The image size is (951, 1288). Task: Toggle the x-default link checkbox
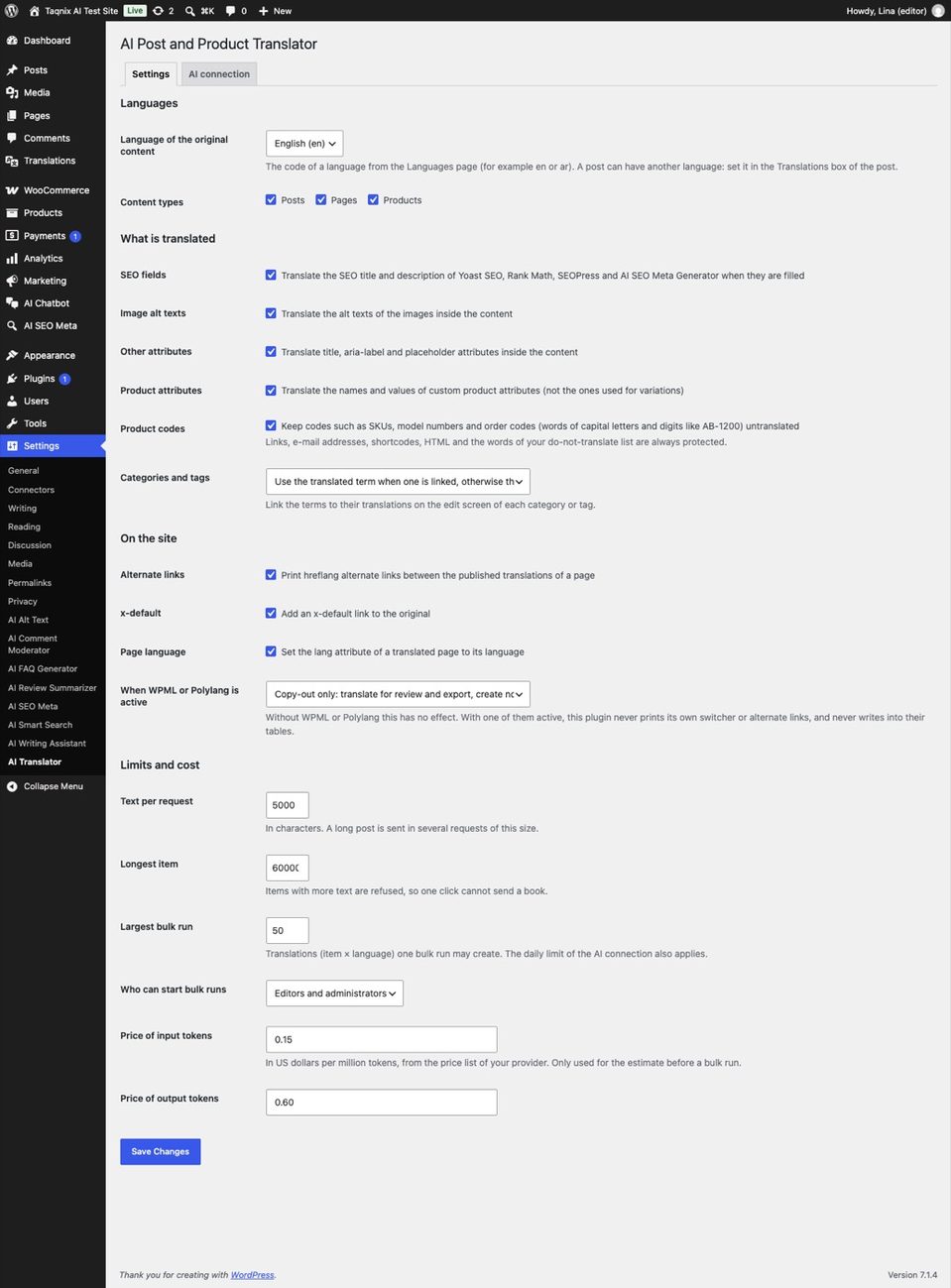click(x=271, y=613)
